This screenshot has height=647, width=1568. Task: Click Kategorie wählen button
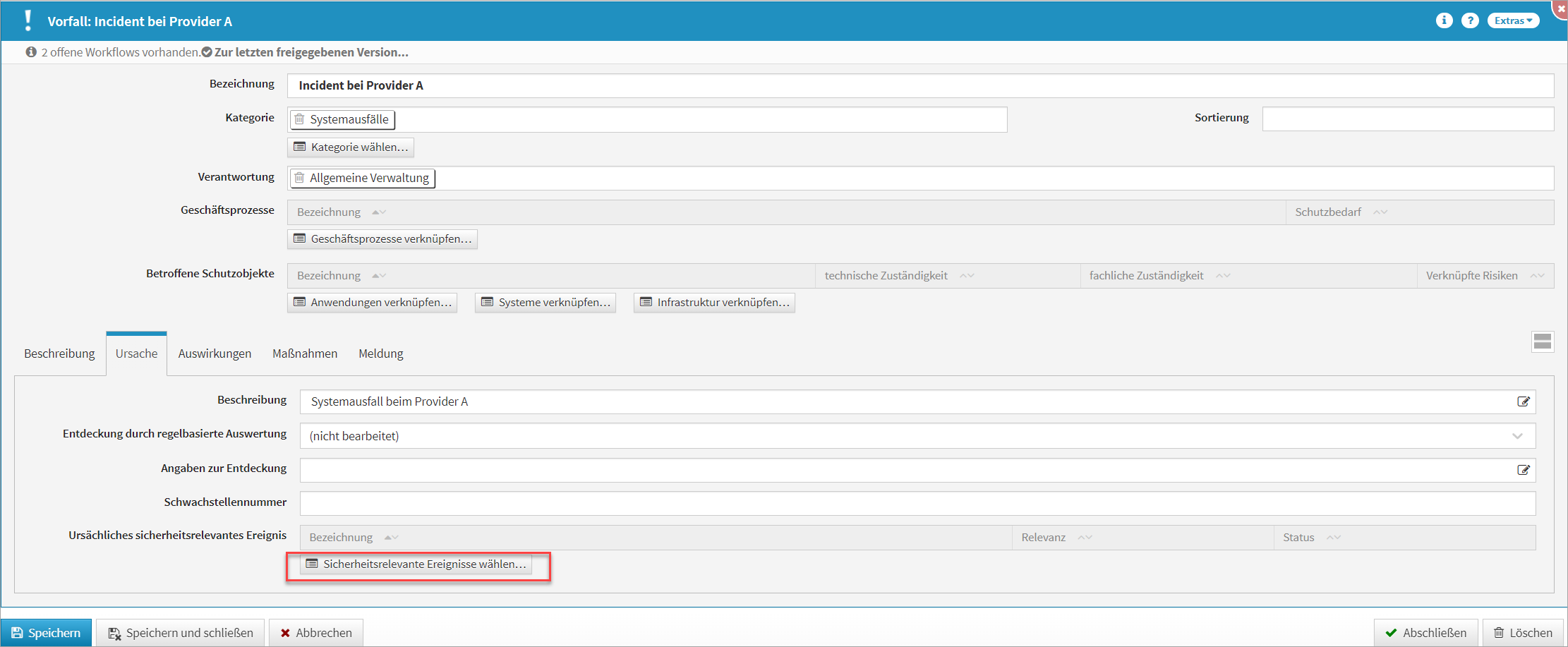click(351, 147)
